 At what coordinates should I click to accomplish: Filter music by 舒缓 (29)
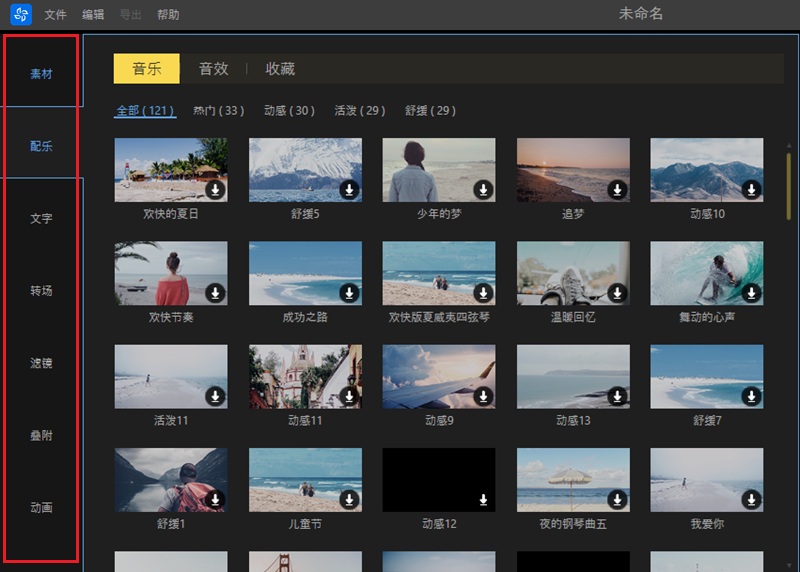click(x=430, y=111)
